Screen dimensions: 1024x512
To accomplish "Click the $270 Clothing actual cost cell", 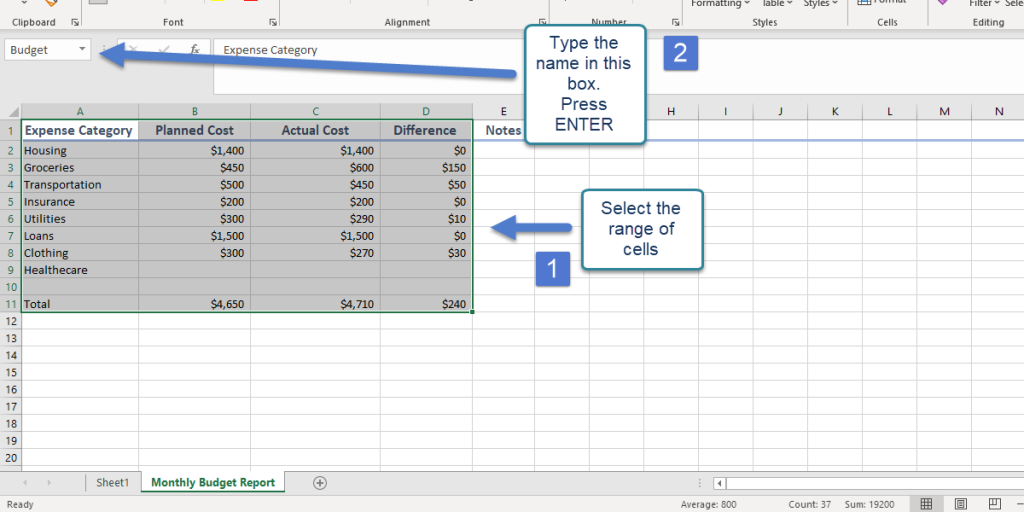I will pyautogui.click(x=315, y=253).
